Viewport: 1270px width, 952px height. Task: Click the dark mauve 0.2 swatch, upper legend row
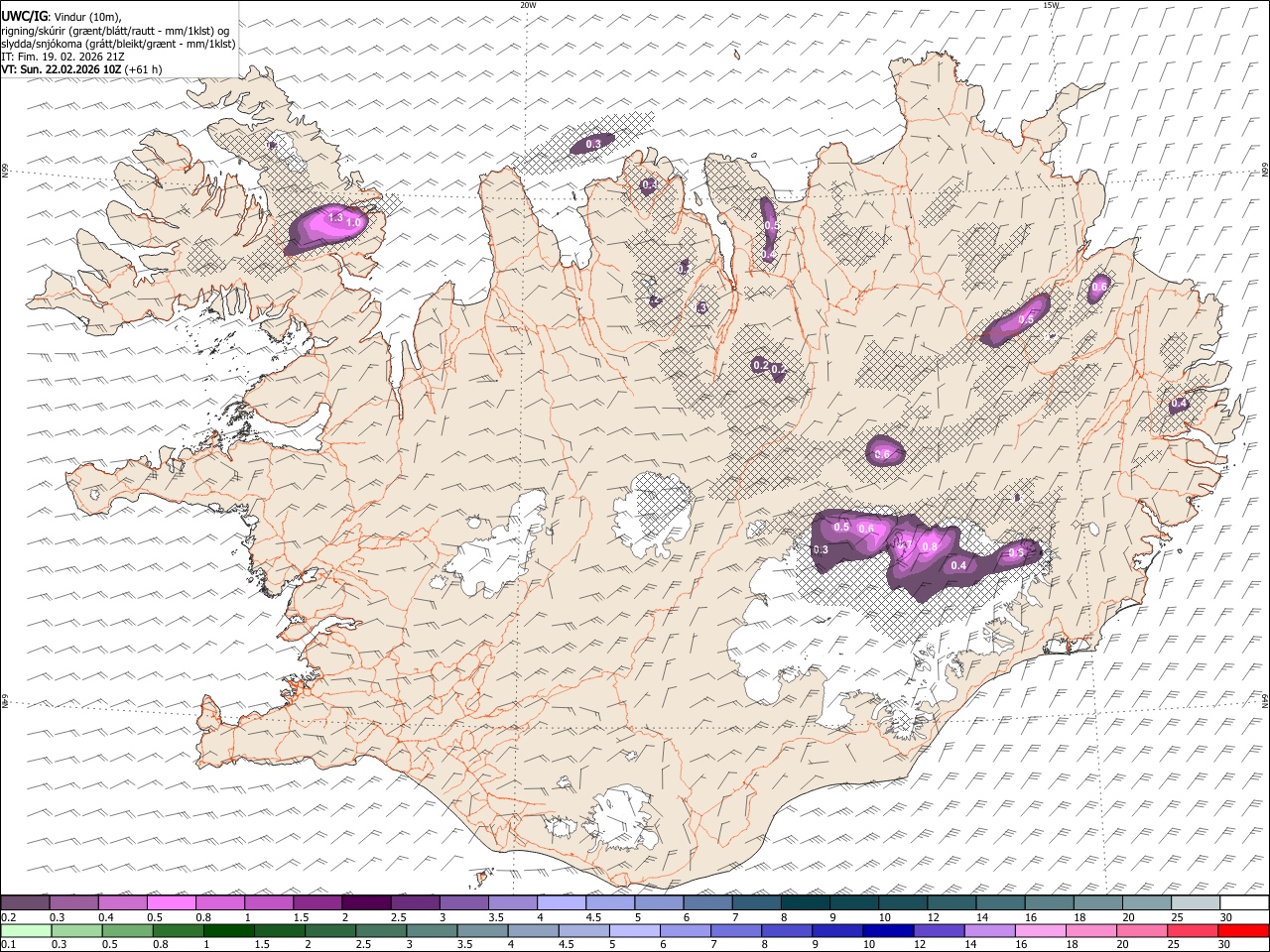[x=25, y=903]
